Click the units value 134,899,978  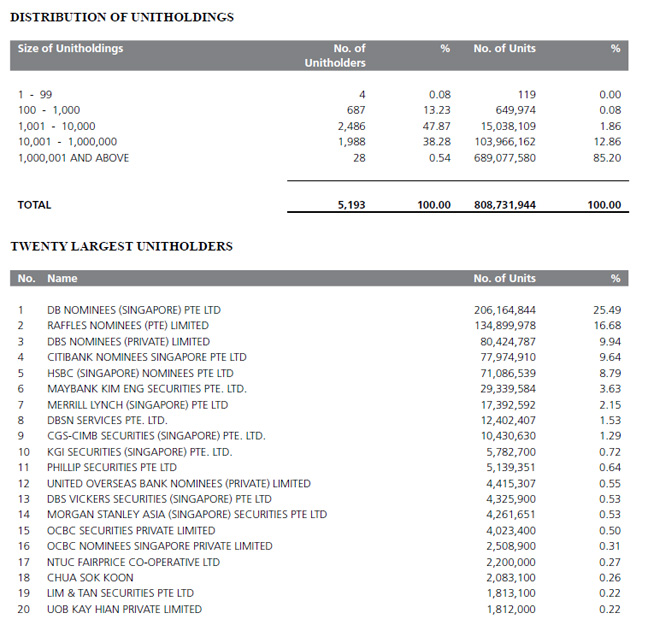pyautogui.click(x=505, y=326)
